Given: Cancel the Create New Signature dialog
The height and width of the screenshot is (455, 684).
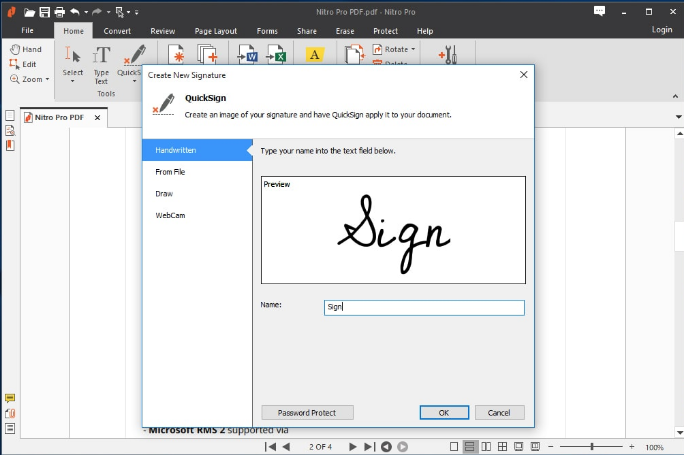Looking at the screenshot, I should pos(499,413).
